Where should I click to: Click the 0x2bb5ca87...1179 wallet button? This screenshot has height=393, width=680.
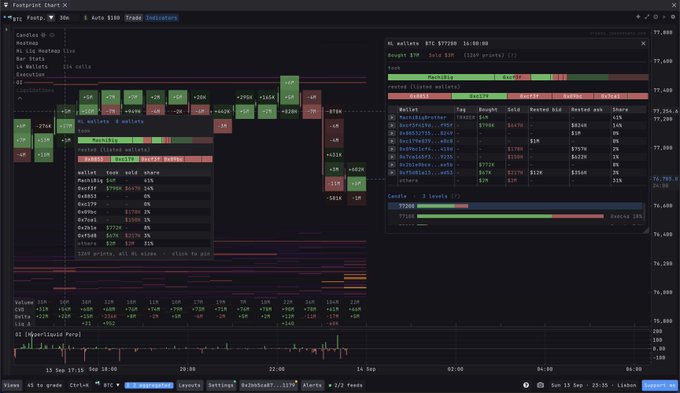pyautogui.click(x=268, y=385)
